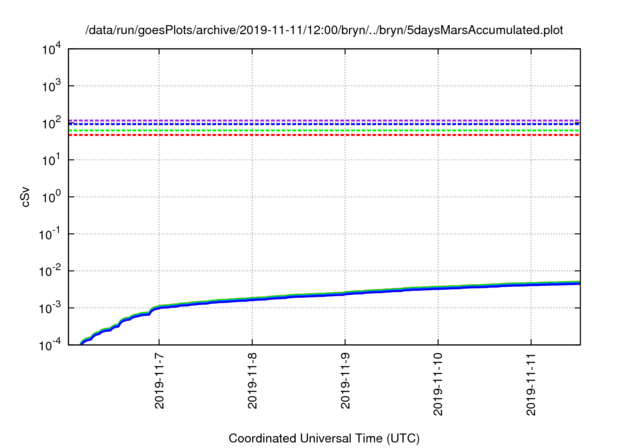
Task: Click the purple dashed threshold line
Action: pyautogui.click(x=324, y=120)
